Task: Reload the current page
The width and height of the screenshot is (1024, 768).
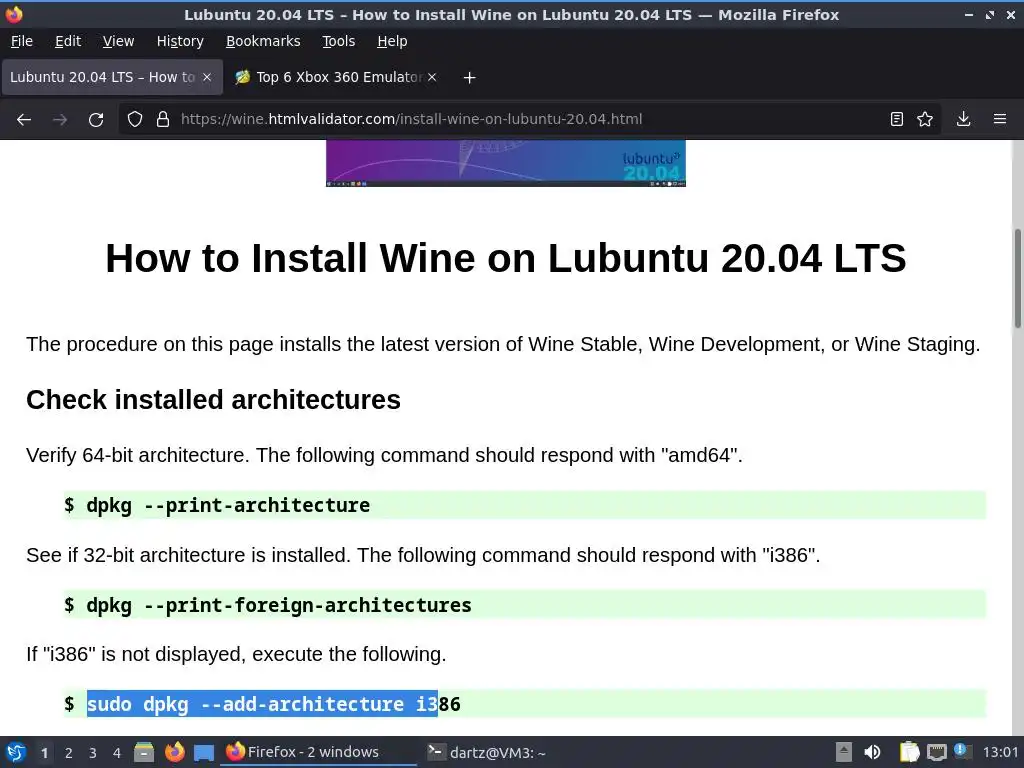Action: [96, 120]
